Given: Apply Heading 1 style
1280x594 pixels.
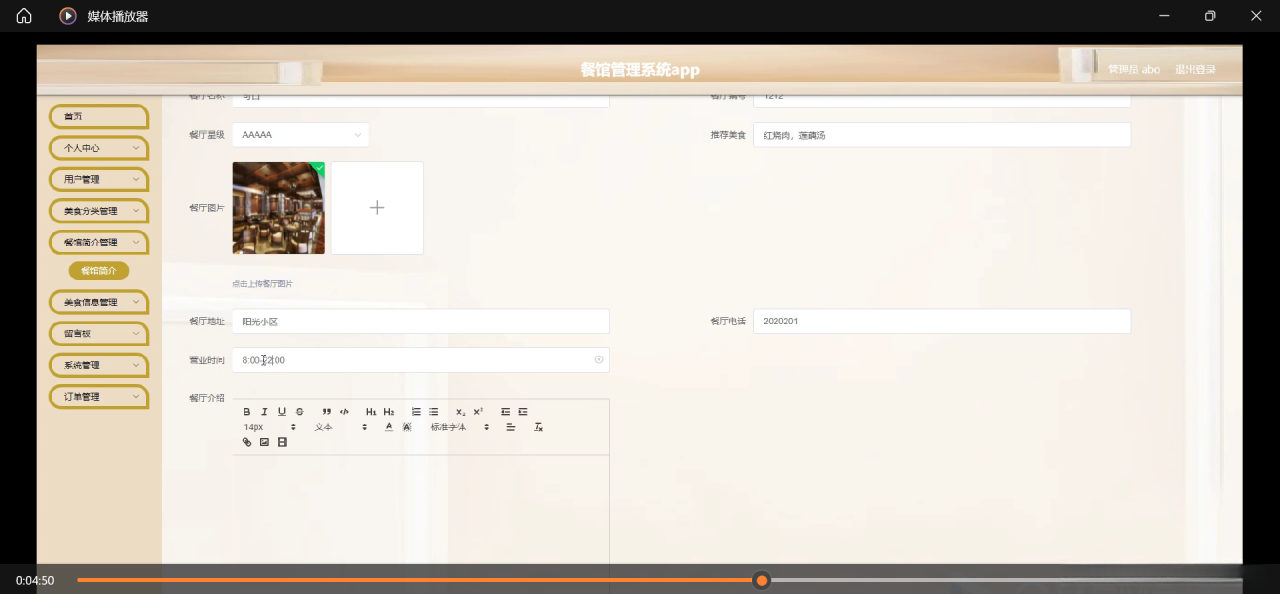Looking at the screenshot, I should click(371, 412).
